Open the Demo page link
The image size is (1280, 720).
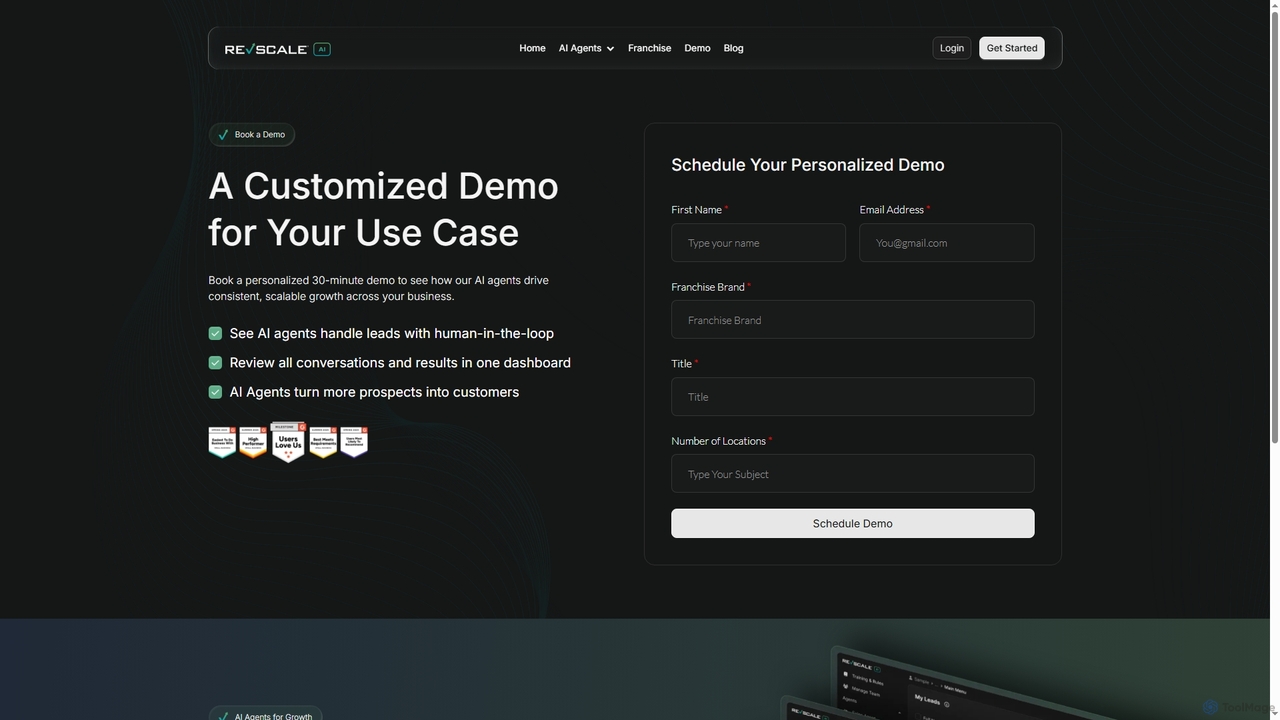pyautogui.click(x=697, y=48)
